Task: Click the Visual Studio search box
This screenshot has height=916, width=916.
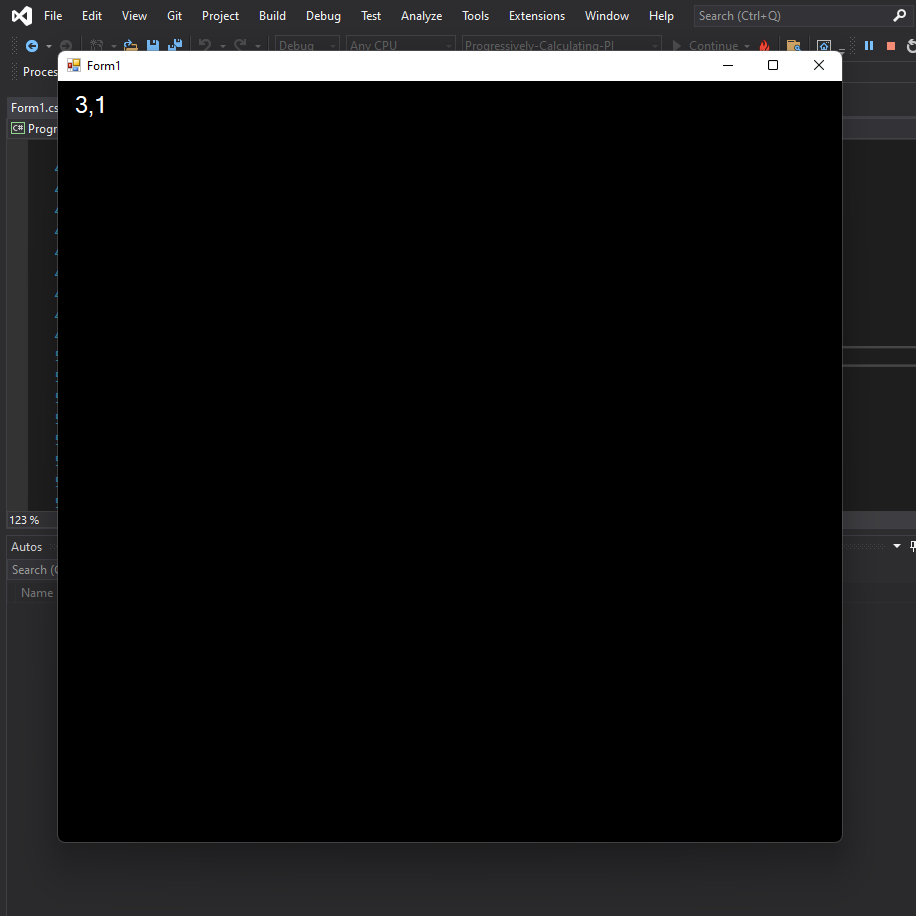Action: click(788, 15)
